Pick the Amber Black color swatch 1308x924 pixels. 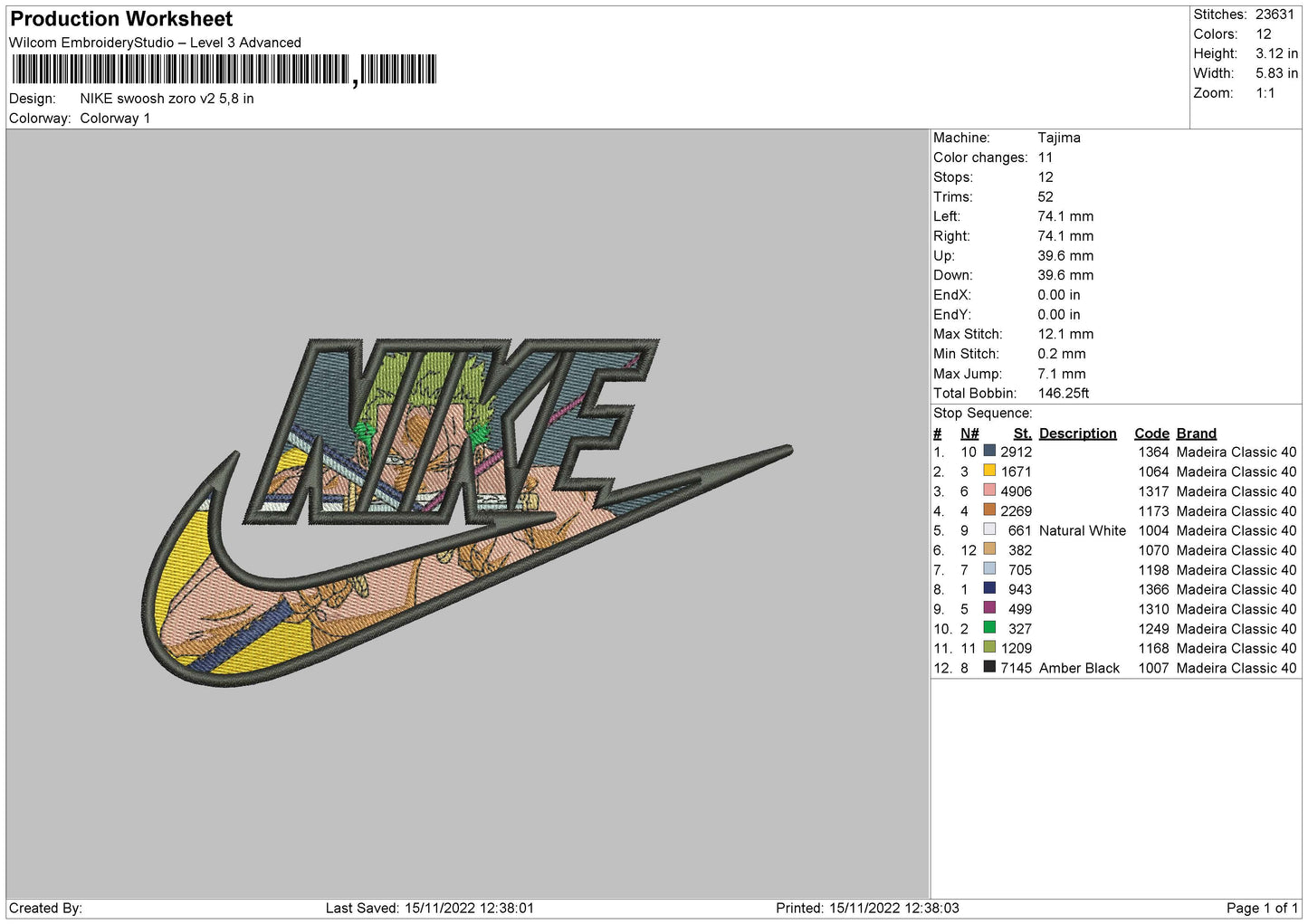989,667
